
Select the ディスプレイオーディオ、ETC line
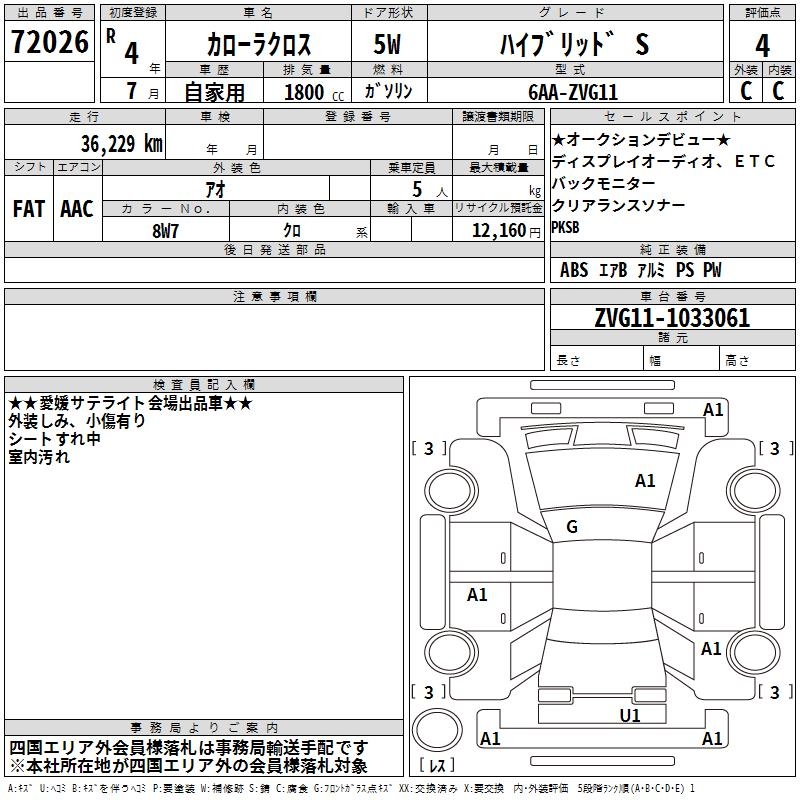click(663, 161)
